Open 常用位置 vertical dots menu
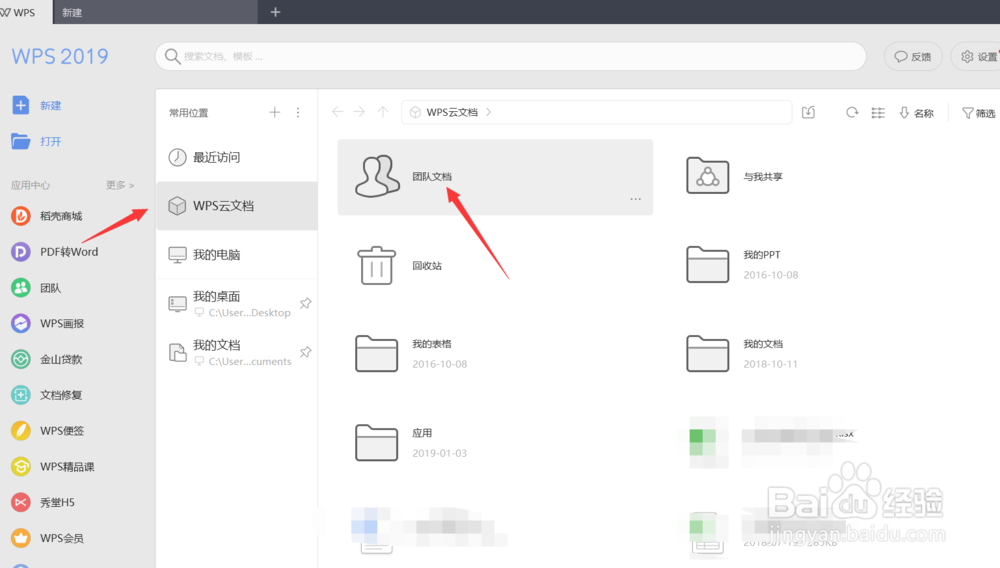Image resolution: width=1000 pixels, height=568 pixels. (298, 112)
